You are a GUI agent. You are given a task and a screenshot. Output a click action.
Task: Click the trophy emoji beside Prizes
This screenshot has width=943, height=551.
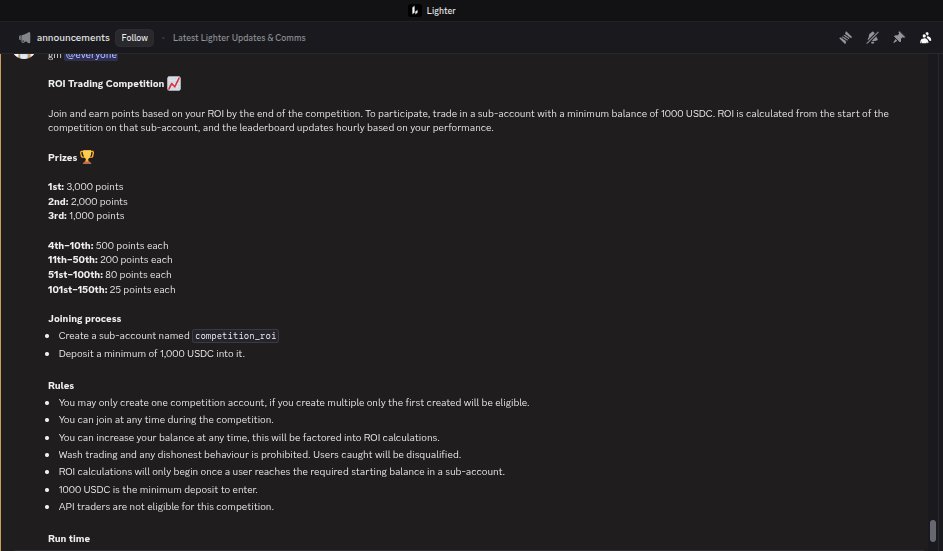point(87,157)
